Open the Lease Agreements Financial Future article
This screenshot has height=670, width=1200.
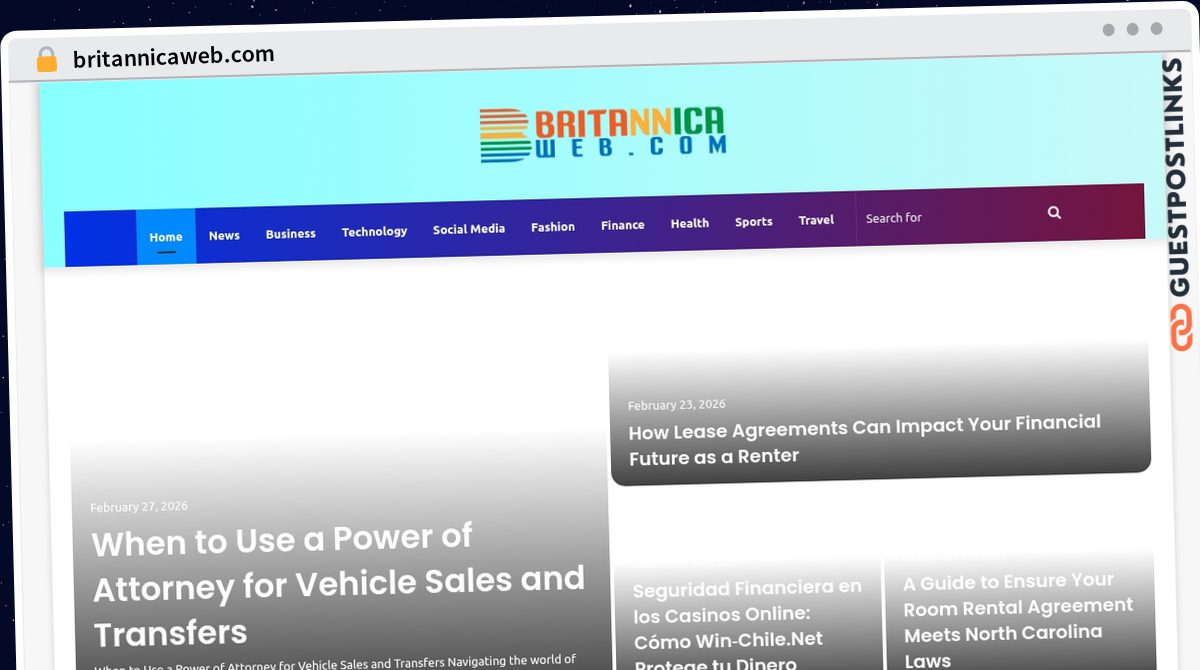tap(865, 440)
